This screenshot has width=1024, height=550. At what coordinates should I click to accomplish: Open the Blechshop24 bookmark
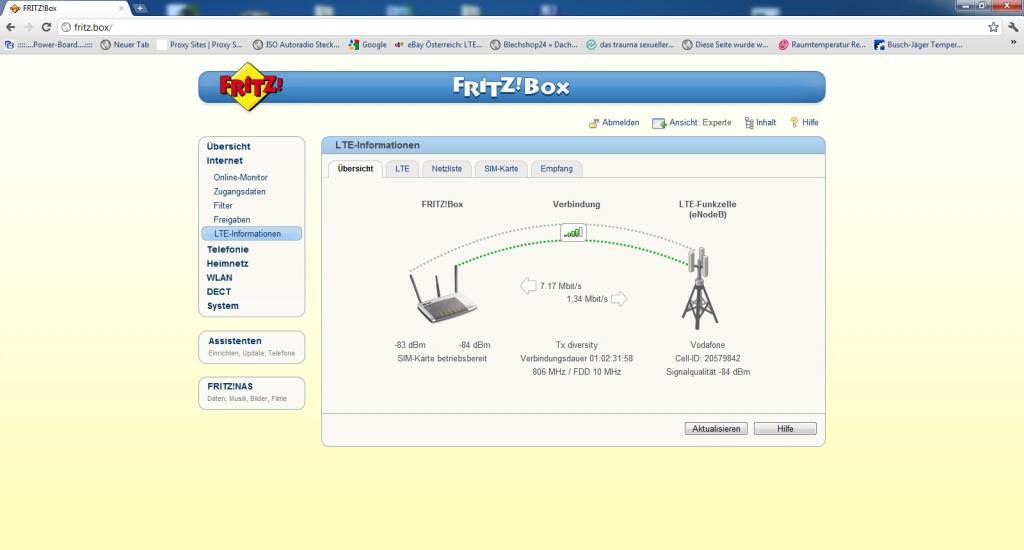[534, 45]
